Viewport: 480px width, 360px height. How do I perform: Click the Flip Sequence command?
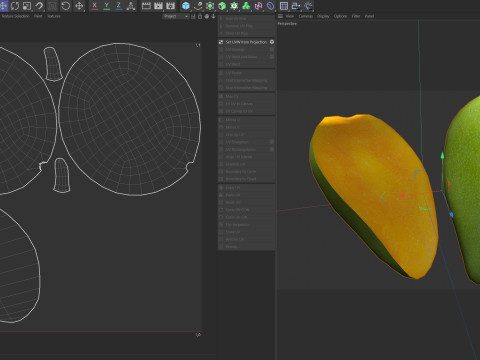246,225
